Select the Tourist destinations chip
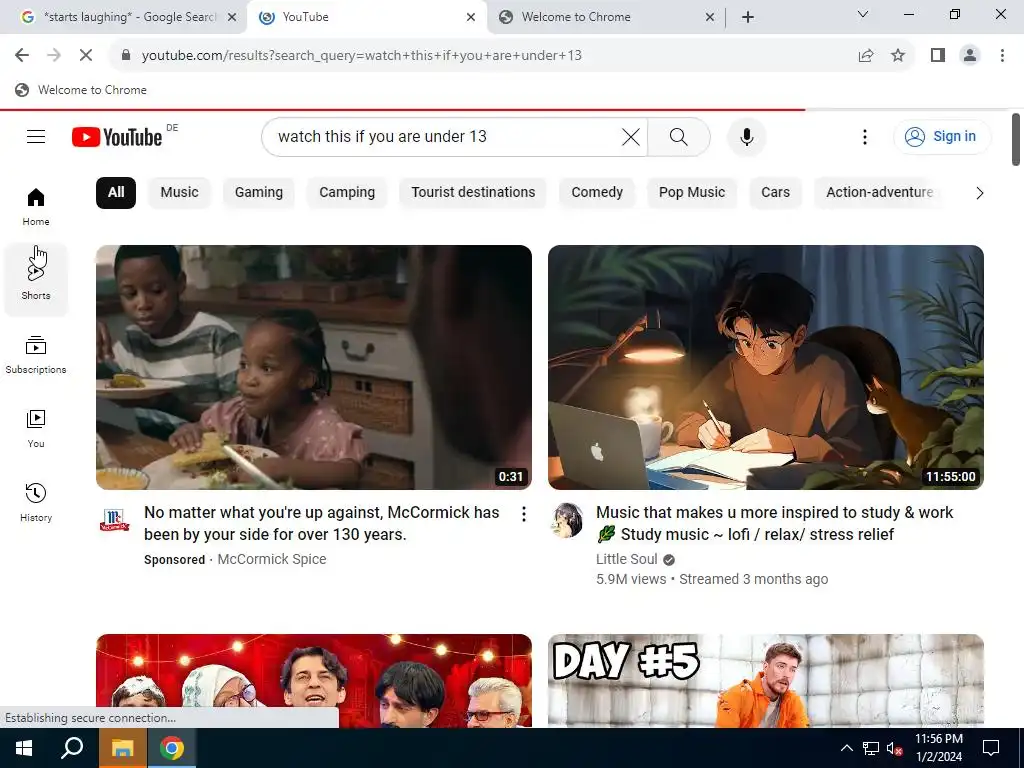The height and width of the screenshot is (768, 1024). coord(473,193)
